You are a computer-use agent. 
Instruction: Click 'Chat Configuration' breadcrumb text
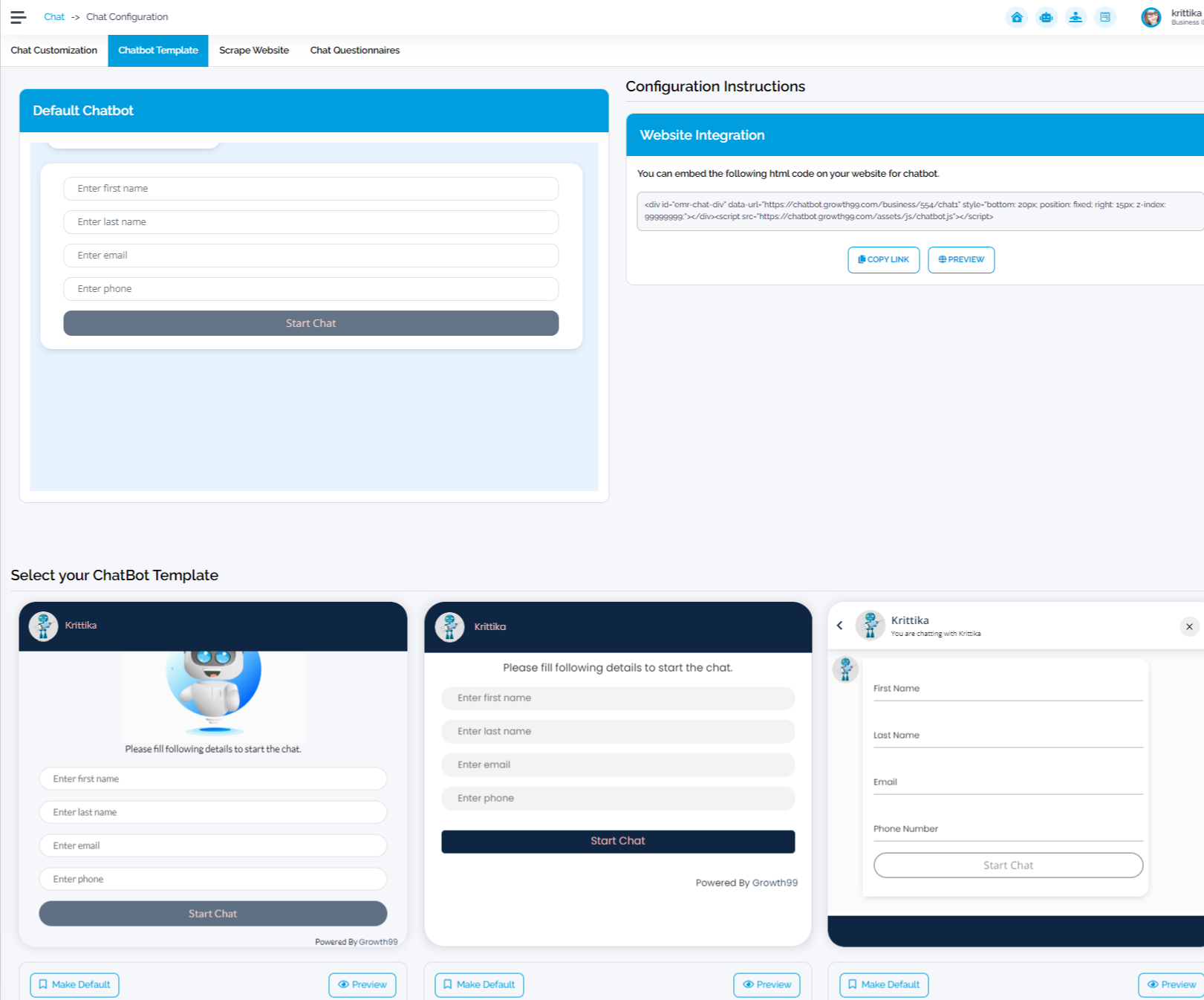(x=127, y=17)
